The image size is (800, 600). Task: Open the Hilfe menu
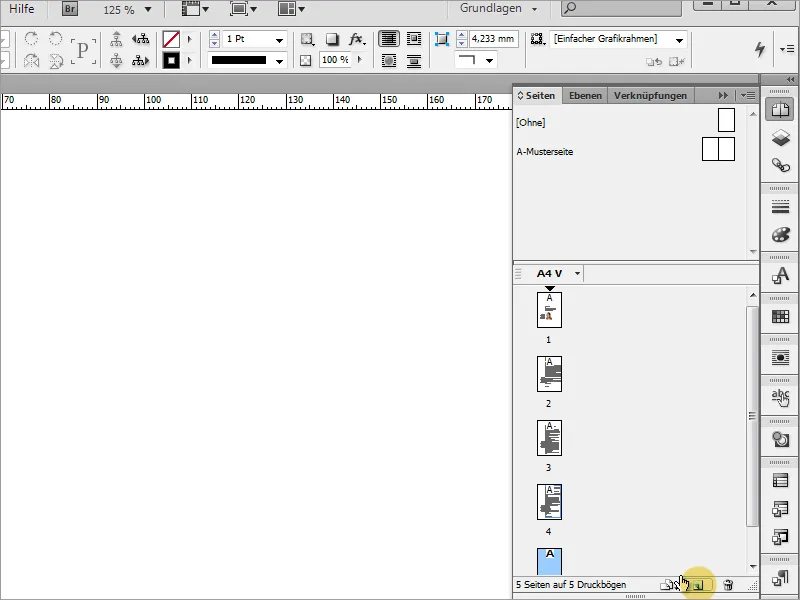click(21, 9)
